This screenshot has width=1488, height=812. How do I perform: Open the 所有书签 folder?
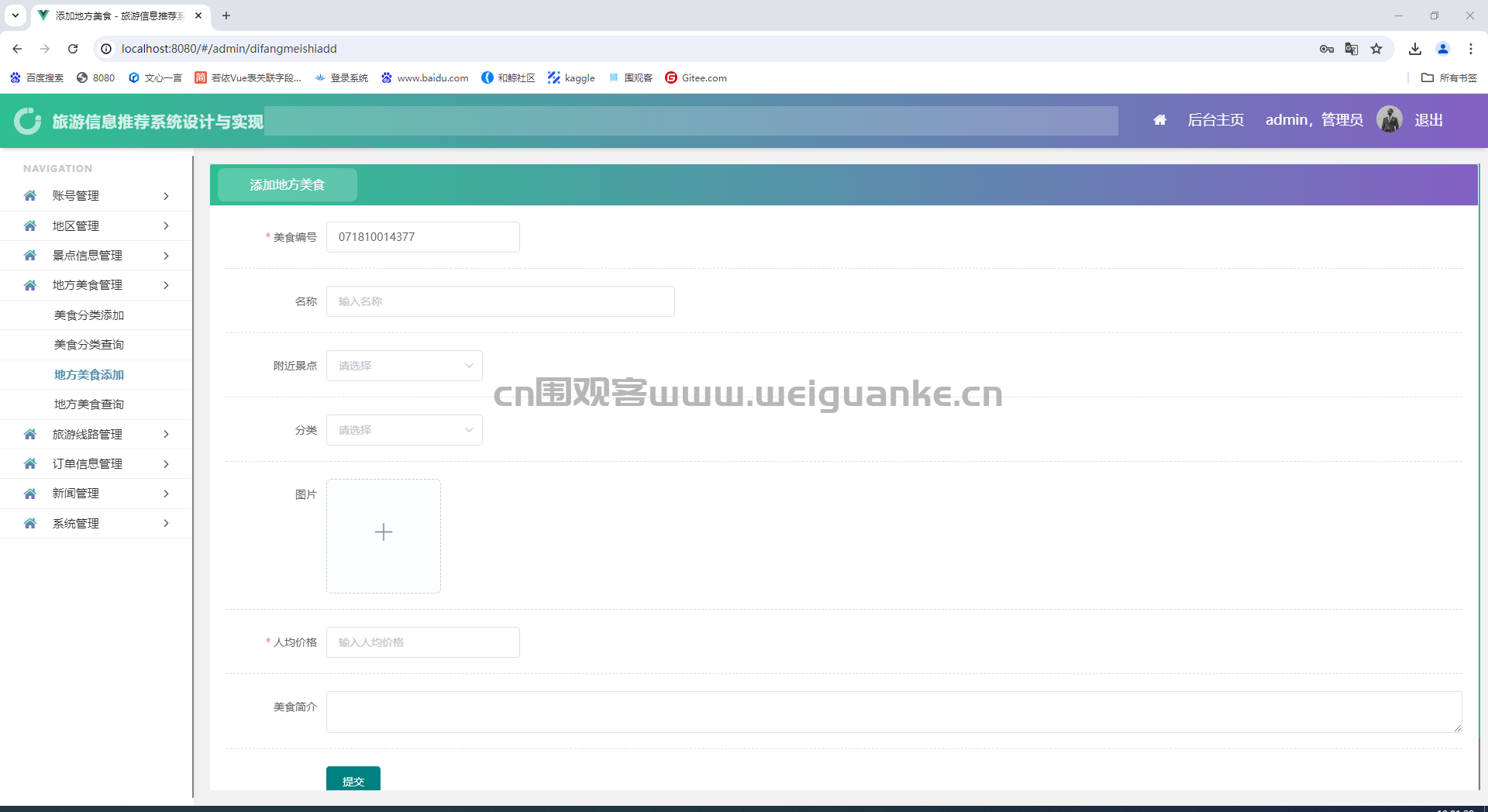click(1449, 77)
